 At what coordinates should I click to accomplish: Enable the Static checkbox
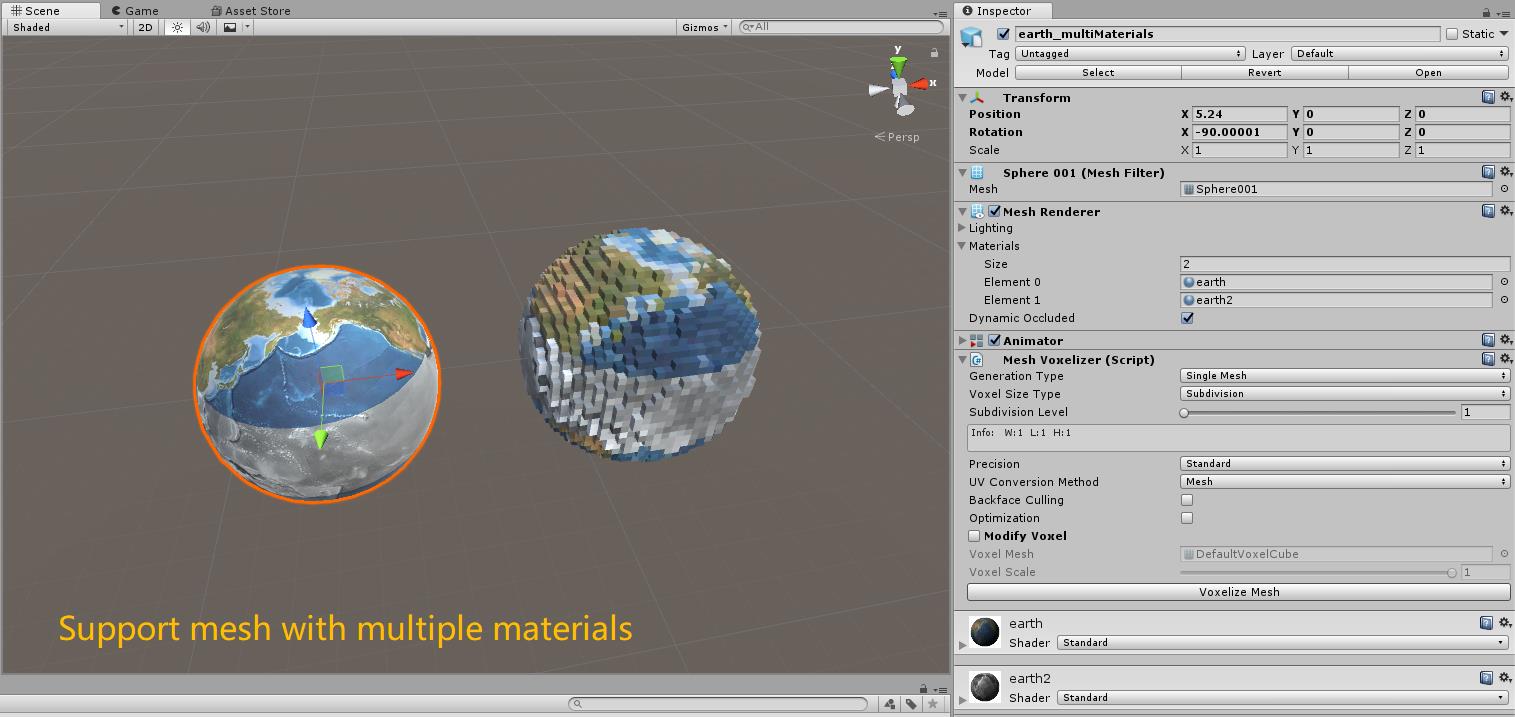coord(1452,34)
